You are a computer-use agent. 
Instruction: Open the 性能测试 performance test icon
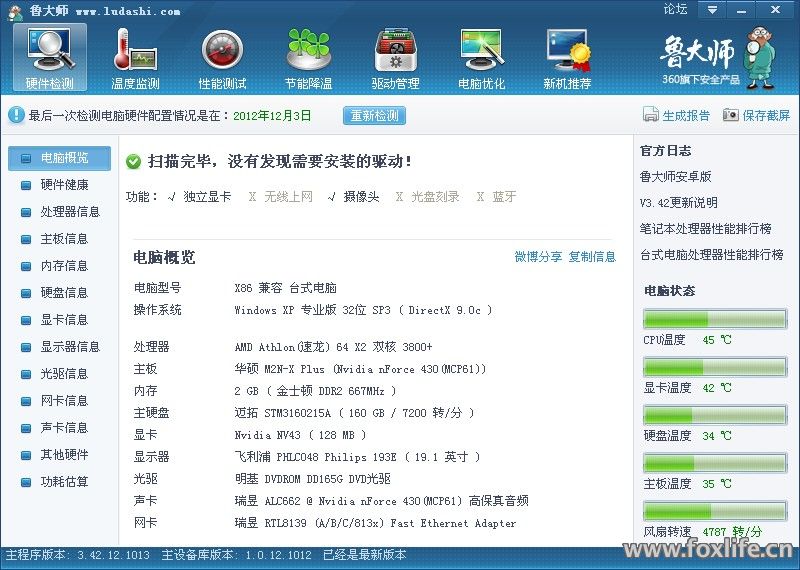click(222, 48)
